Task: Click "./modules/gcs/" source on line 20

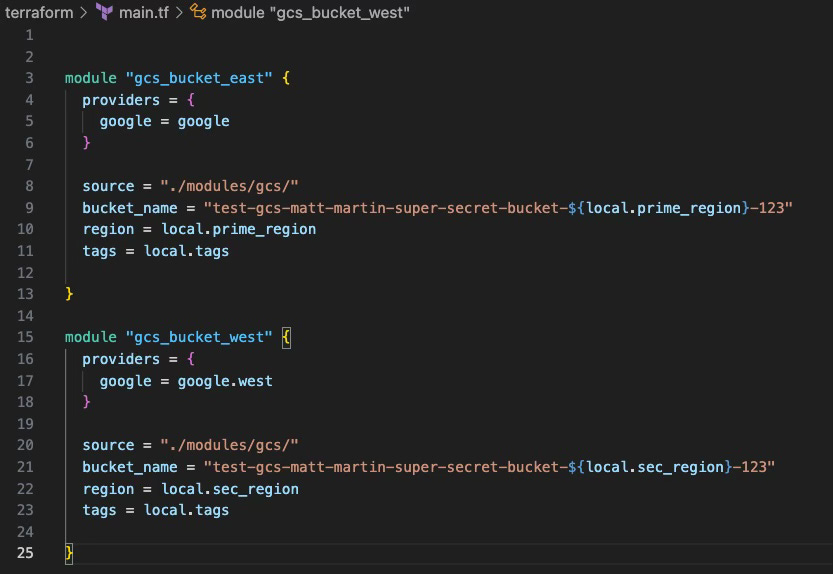Action: (x=230, y=445)
